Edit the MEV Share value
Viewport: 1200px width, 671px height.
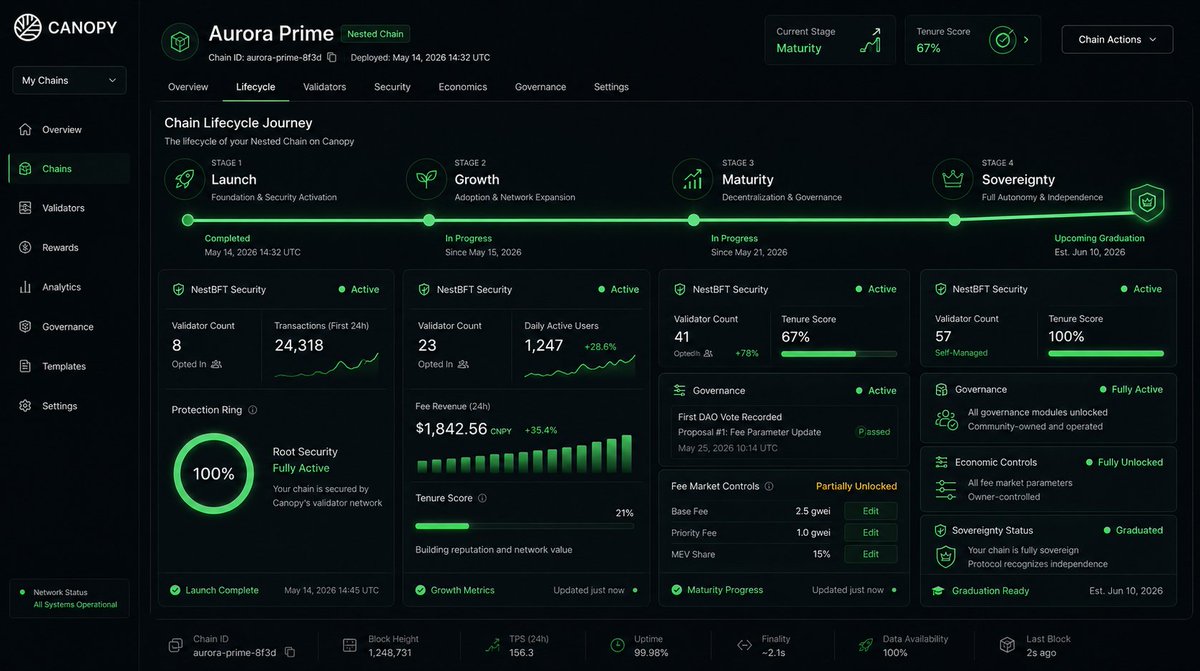871,554
